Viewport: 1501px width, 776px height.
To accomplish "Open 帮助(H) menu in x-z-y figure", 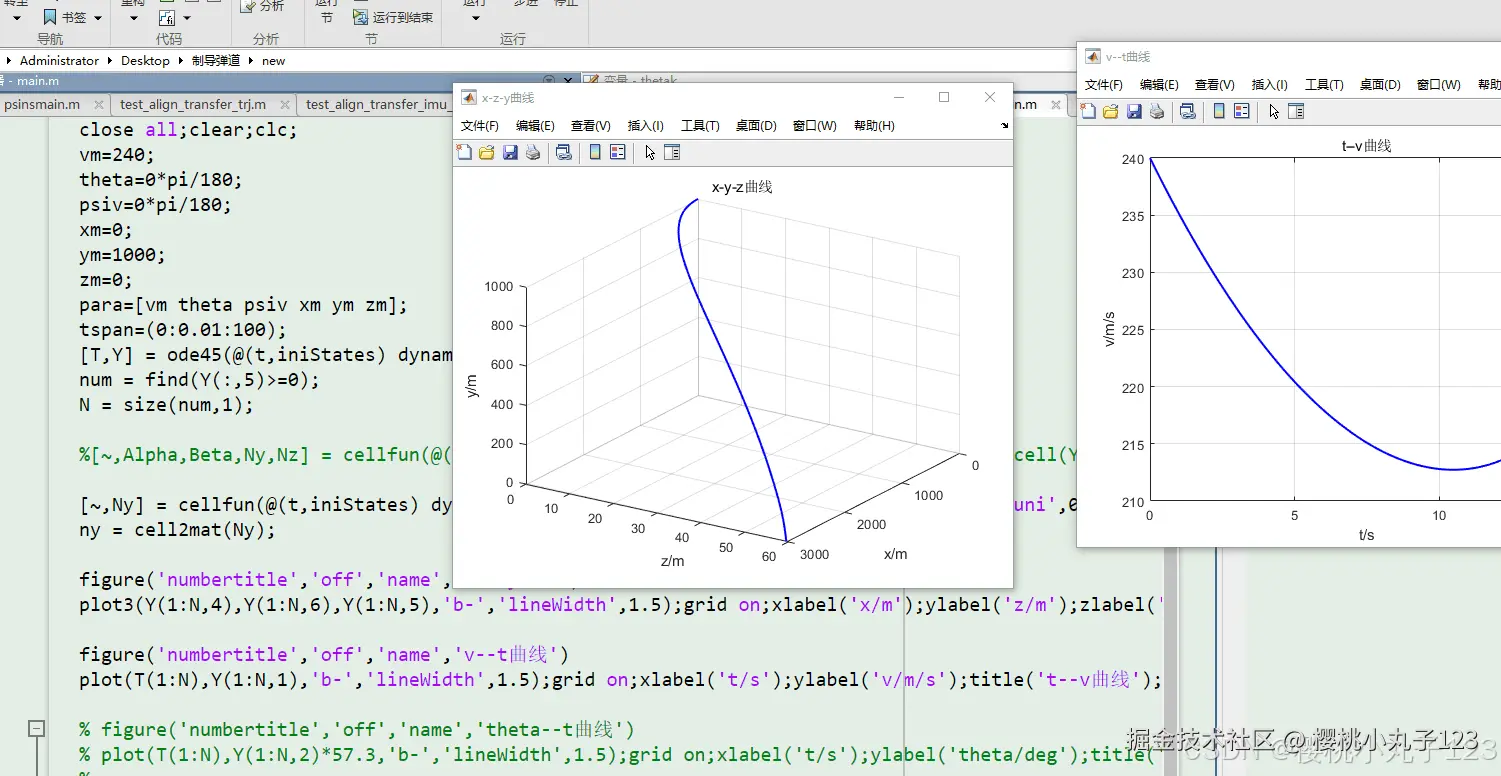I will 874,126.
